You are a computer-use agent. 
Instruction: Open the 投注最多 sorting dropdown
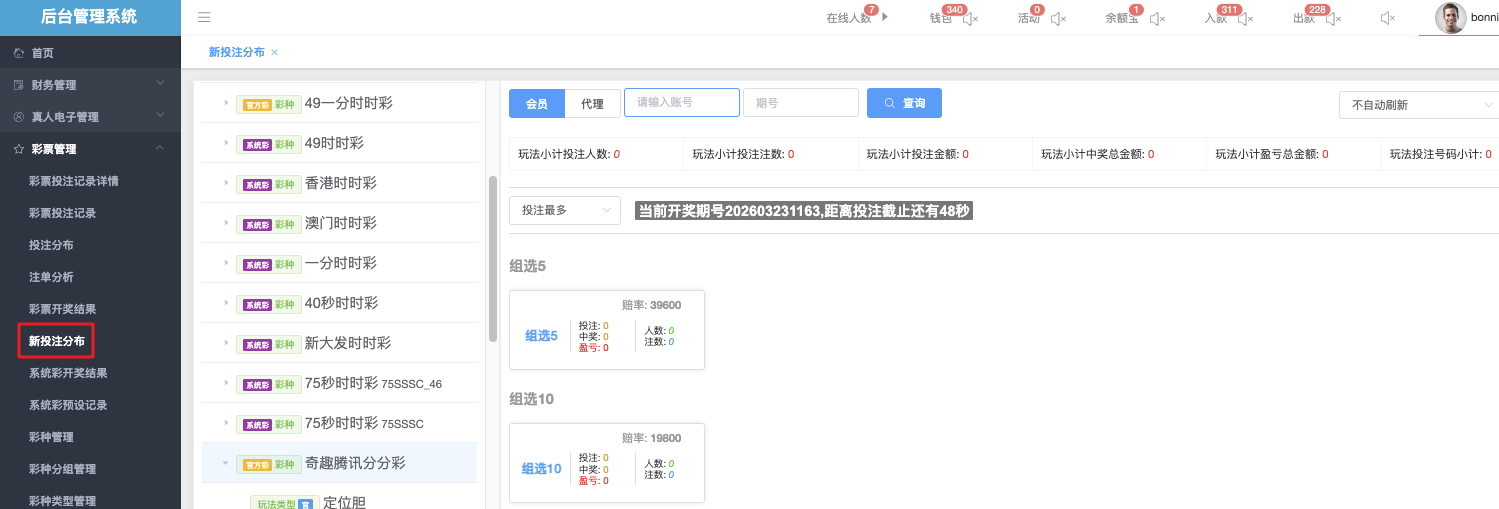point(565,210)
